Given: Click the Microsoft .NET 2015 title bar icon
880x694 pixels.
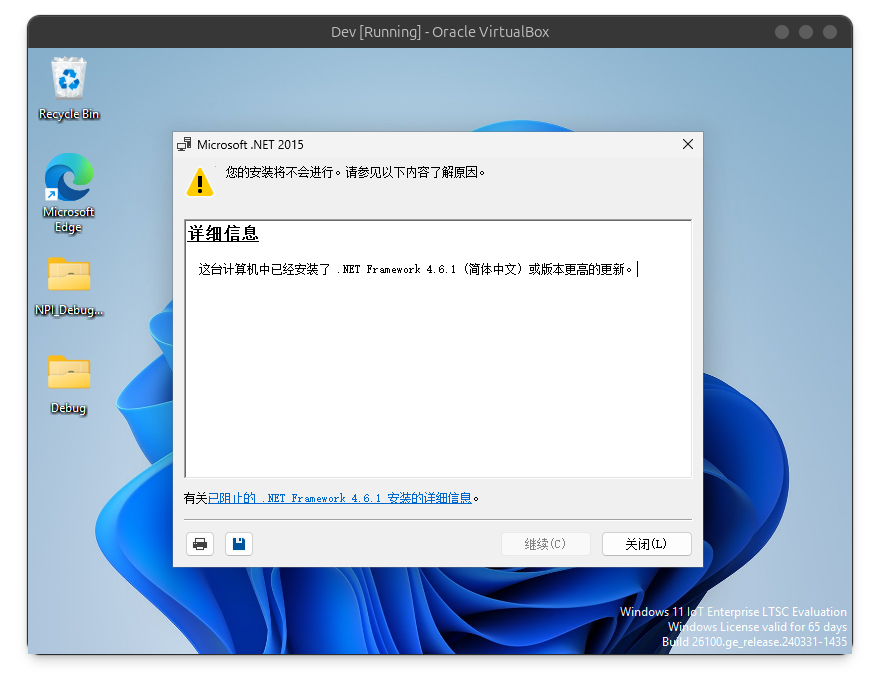Looking at the screenshot, I should point(184,144).
